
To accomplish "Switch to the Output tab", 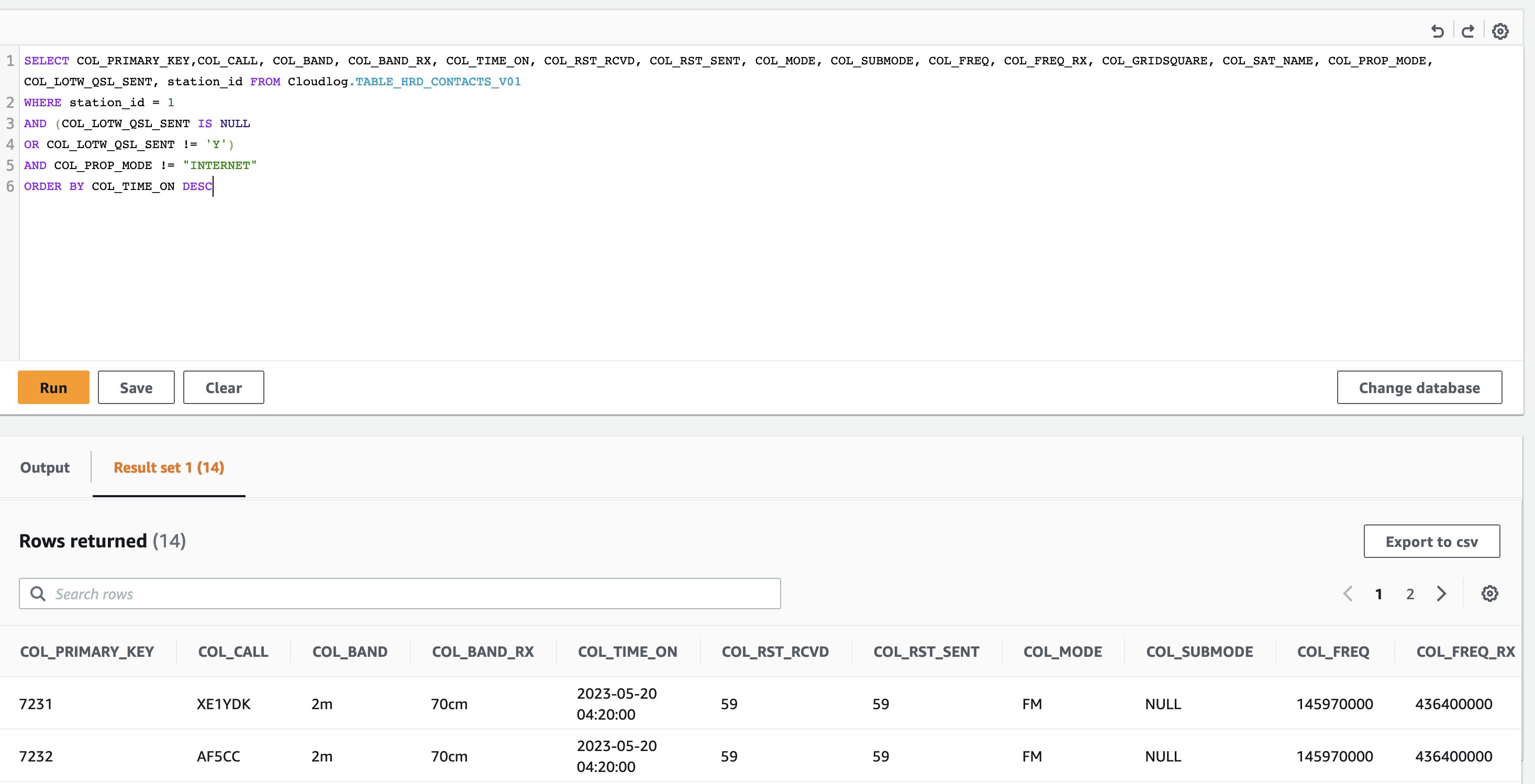I will click(45, 468).
